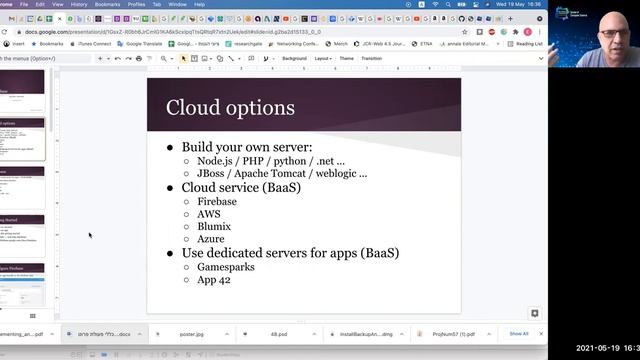Viewport: 640px width, 360px height.
Task: Click the Cloud options slide title
Action: pos(230,108)
